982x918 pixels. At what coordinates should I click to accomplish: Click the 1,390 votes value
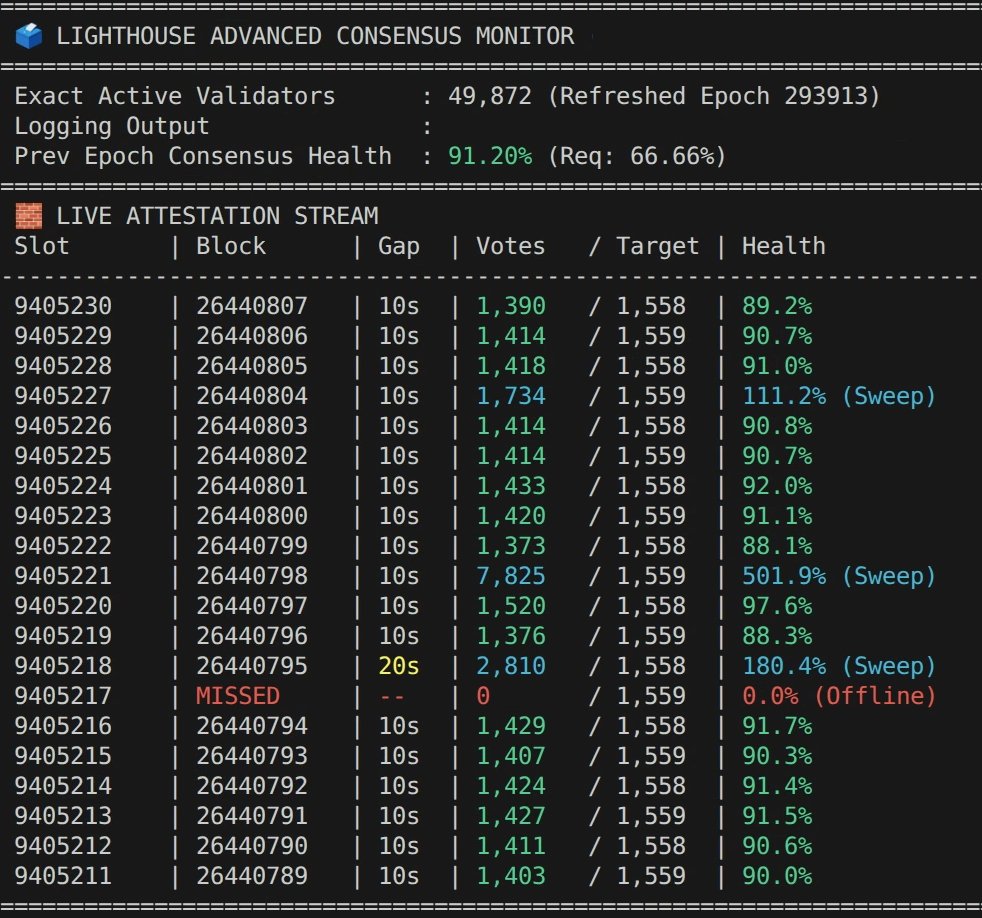click(x=510, y=306)
